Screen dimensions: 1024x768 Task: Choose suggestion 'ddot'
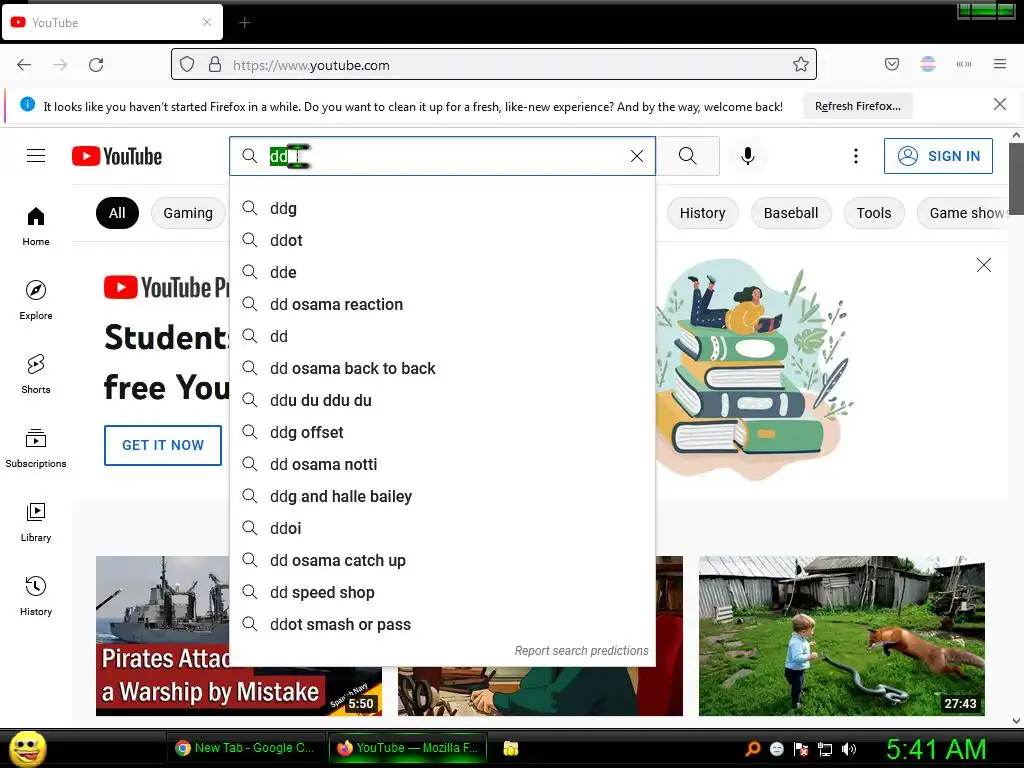coord(442,240)
